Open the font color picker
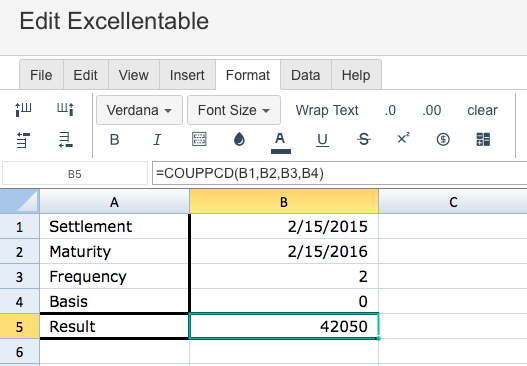The image size is (527, 366). tap(281, 143)
